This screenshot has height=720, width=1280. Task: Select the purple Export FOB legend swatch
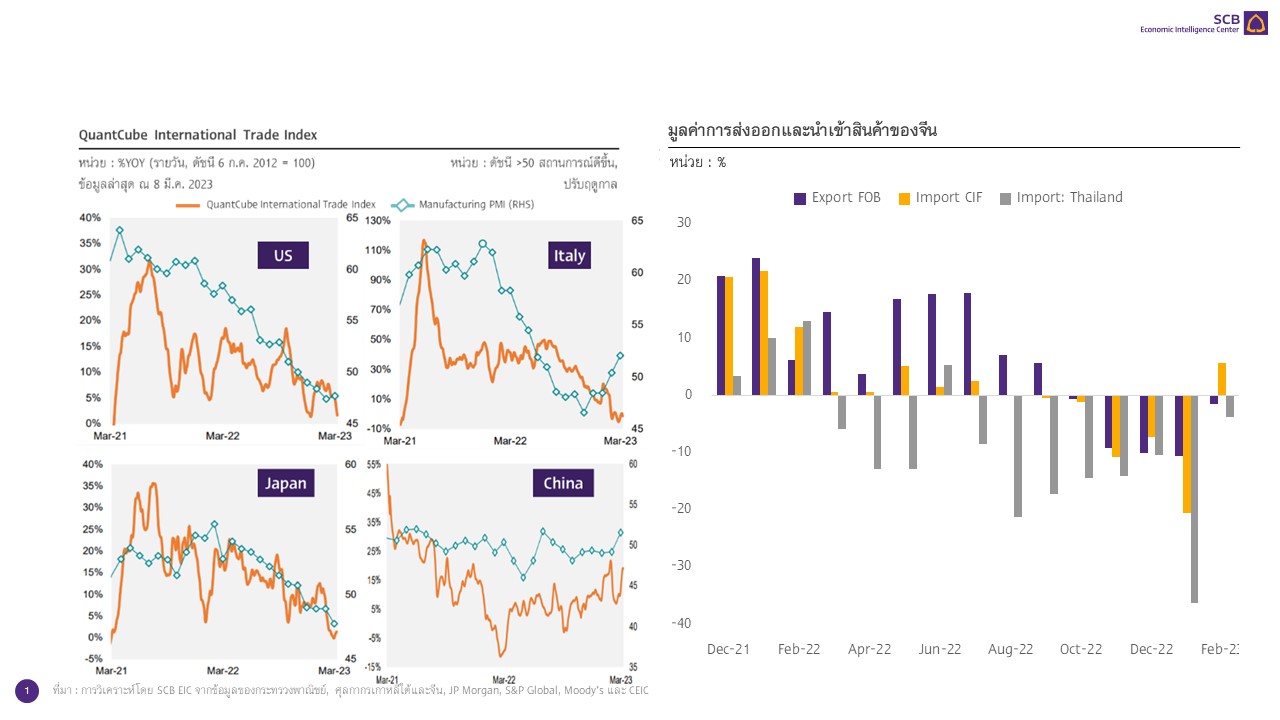800,198
